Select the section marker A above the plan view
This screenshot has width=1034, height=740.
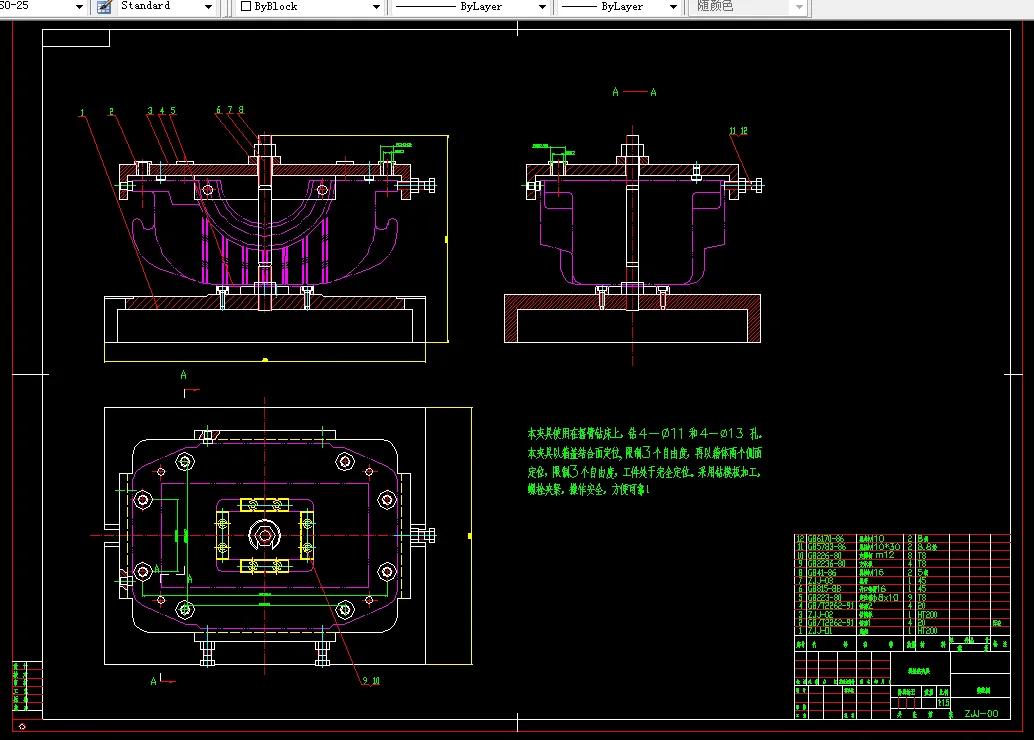183,375
